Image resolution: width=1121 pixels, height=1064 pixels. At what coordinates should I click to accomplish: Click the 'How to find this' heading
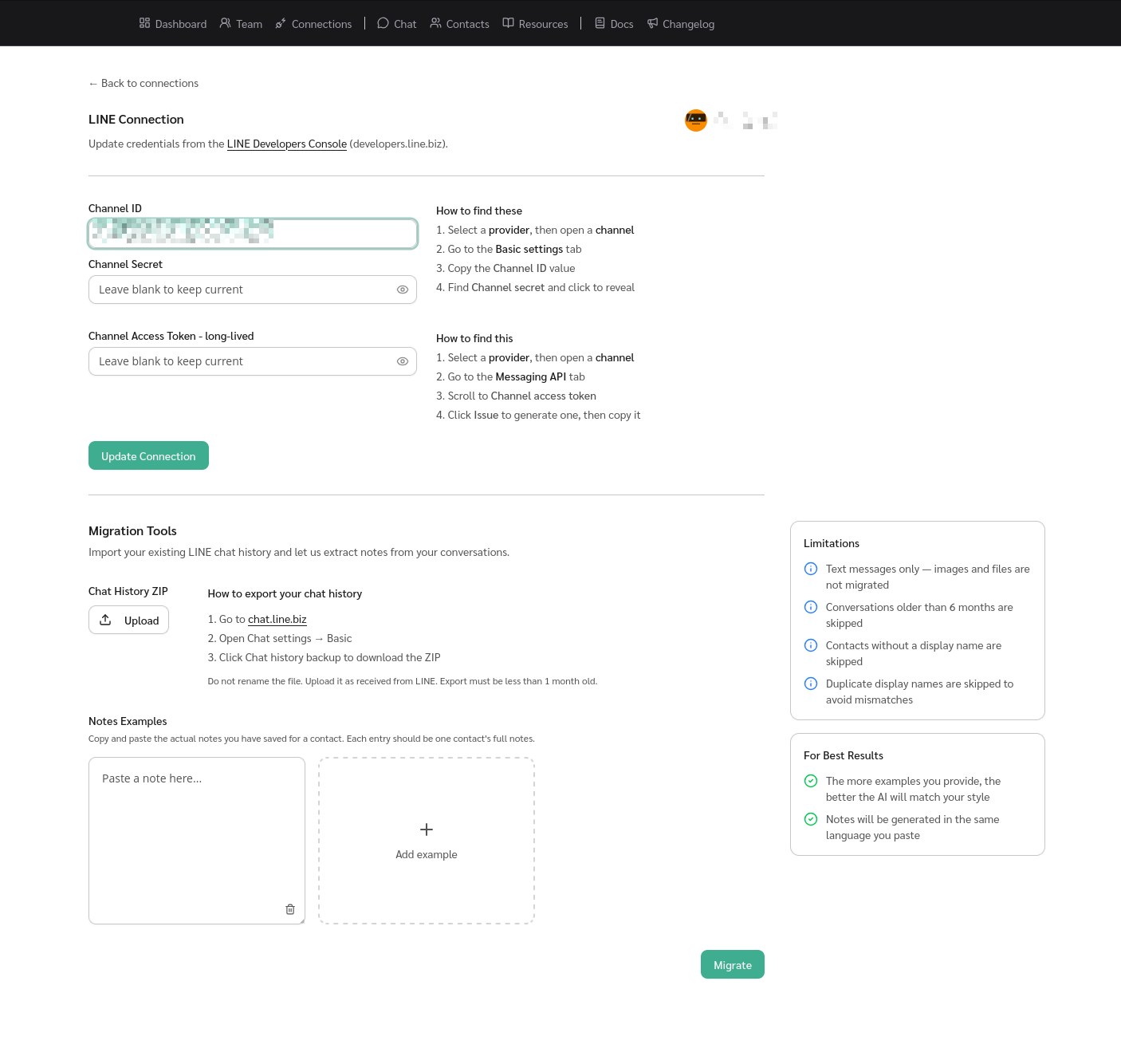tap(474, 338)
